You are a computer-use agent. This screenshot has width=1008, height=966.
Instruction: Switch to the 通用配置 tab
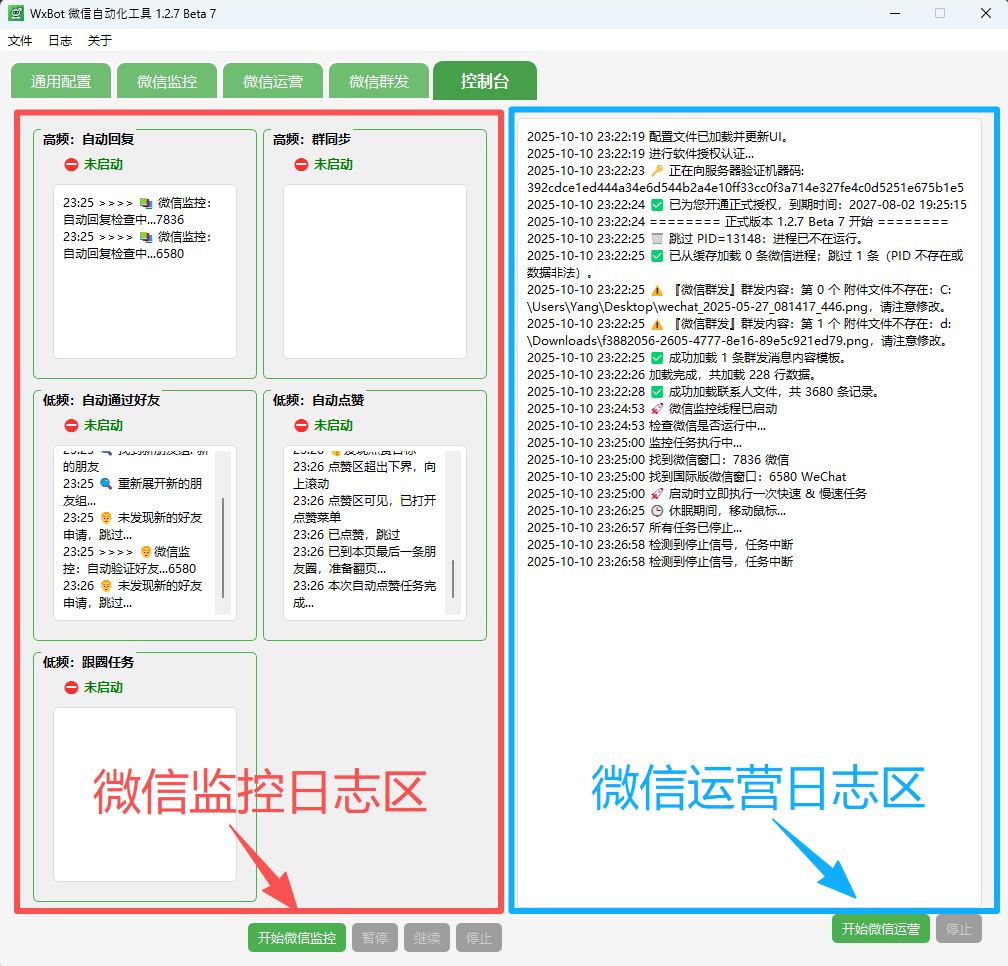point(61,82)
